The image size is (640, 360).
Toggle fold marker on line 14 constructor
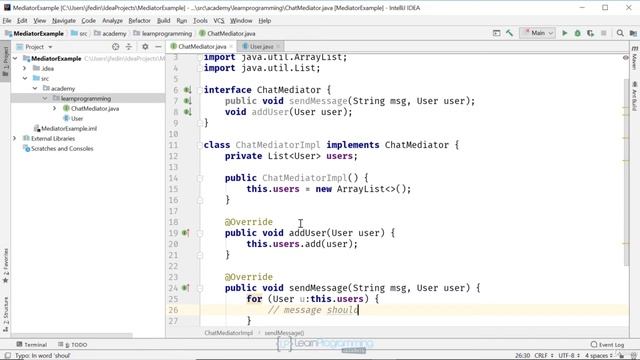[200, 178]
